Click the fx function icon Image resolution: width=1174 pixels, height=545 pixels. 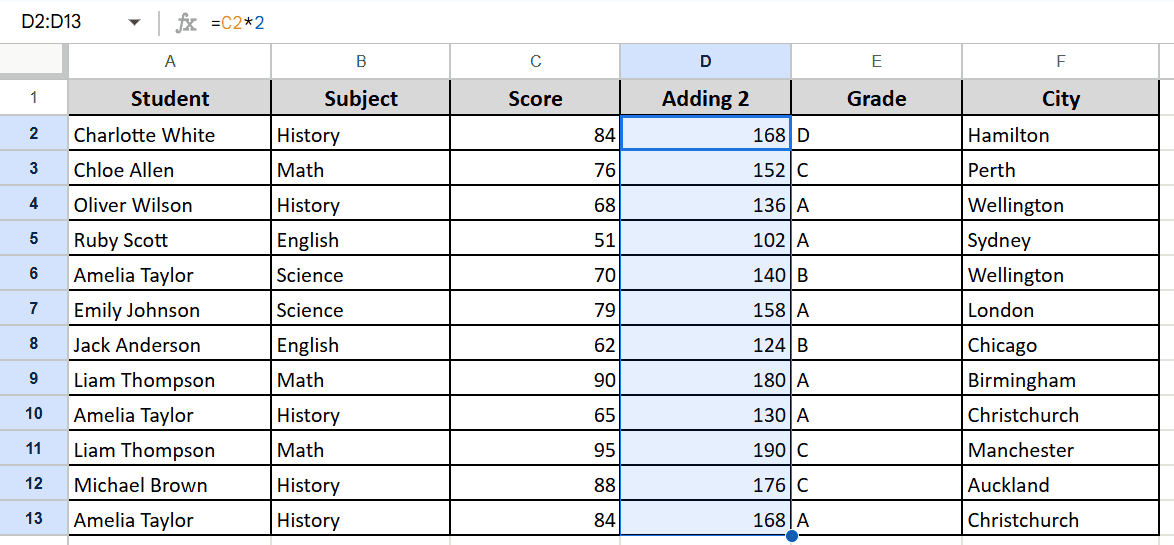point(186,23)
